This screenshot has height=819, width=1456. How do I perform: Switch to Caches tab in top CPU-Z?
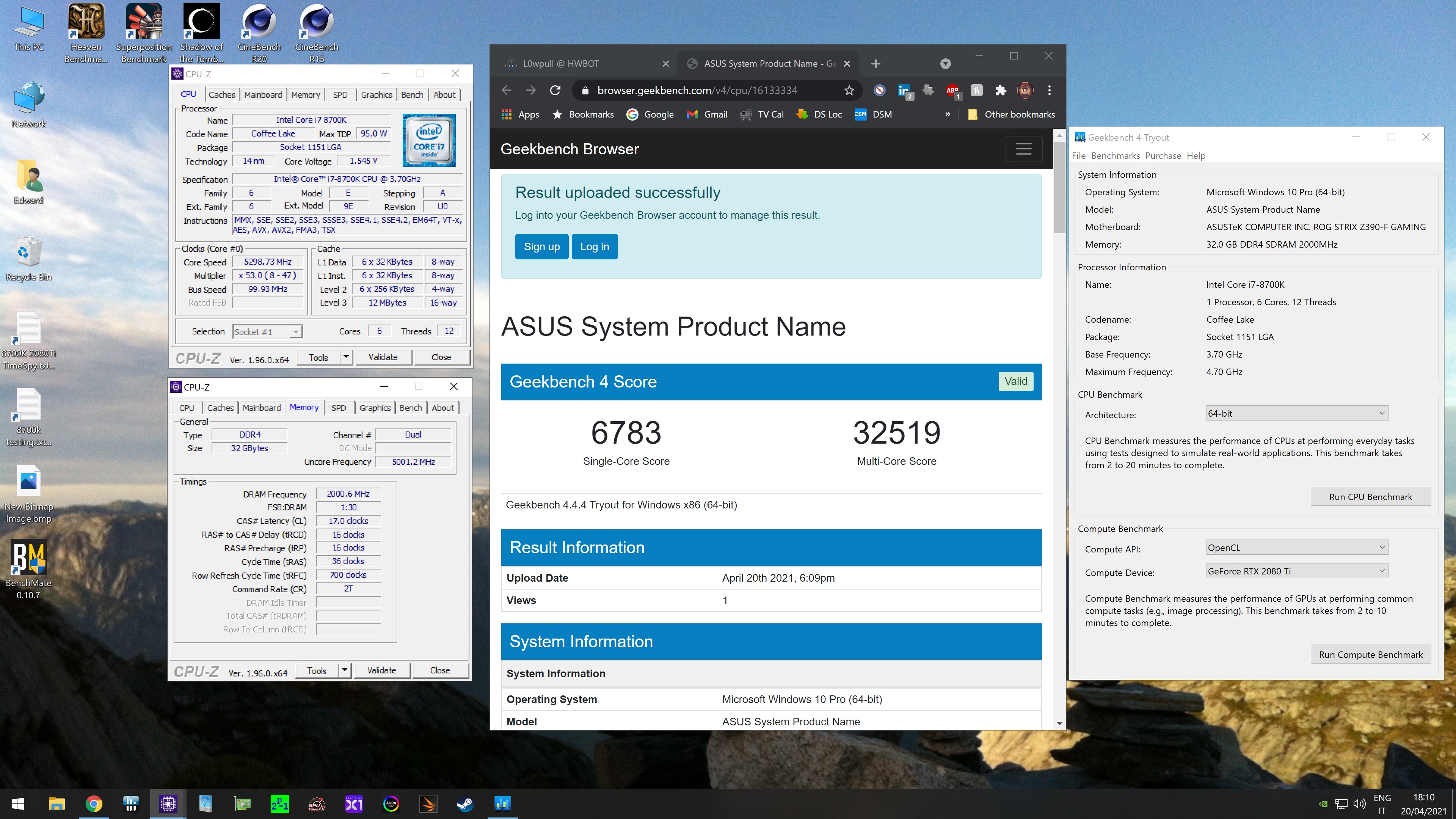coord(221,95)
